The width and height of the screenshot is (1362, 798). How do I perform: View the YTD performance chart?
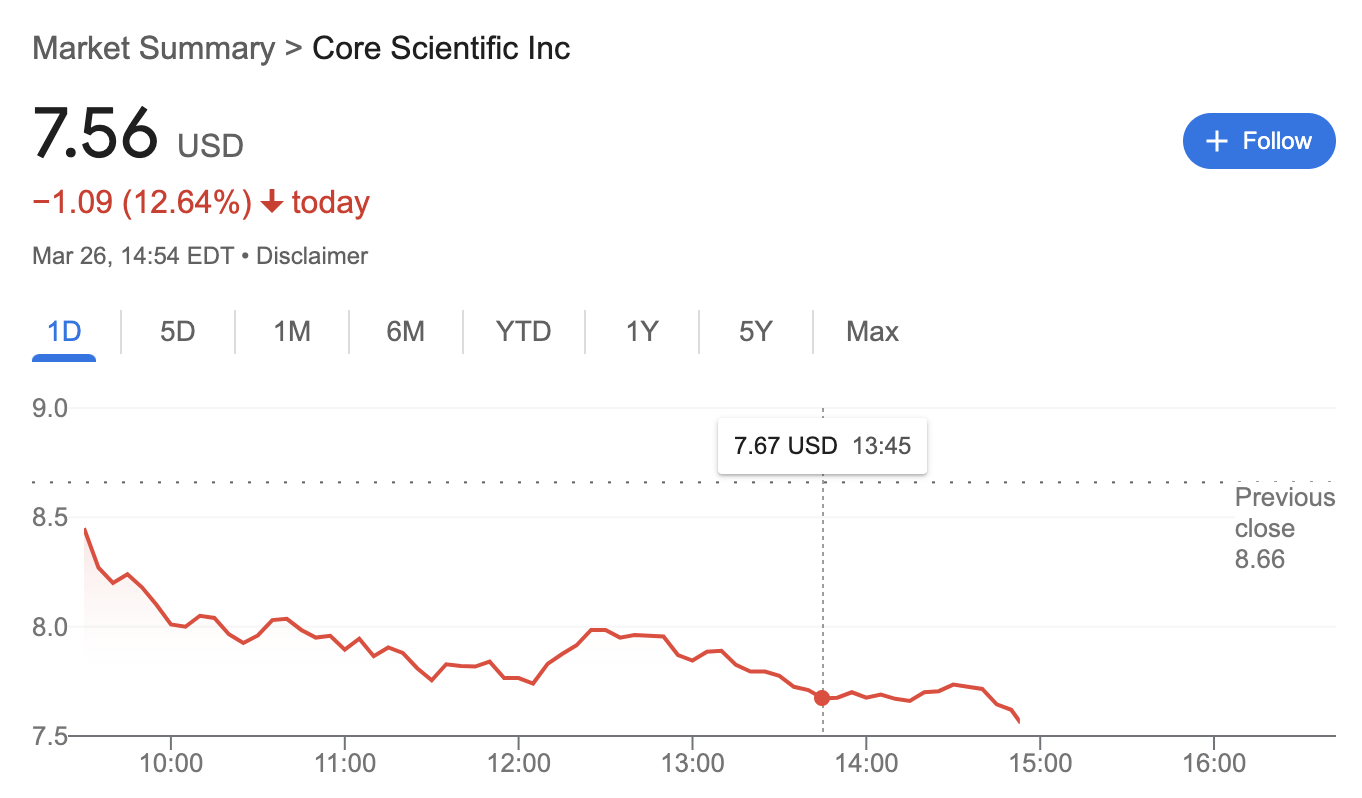523,331
